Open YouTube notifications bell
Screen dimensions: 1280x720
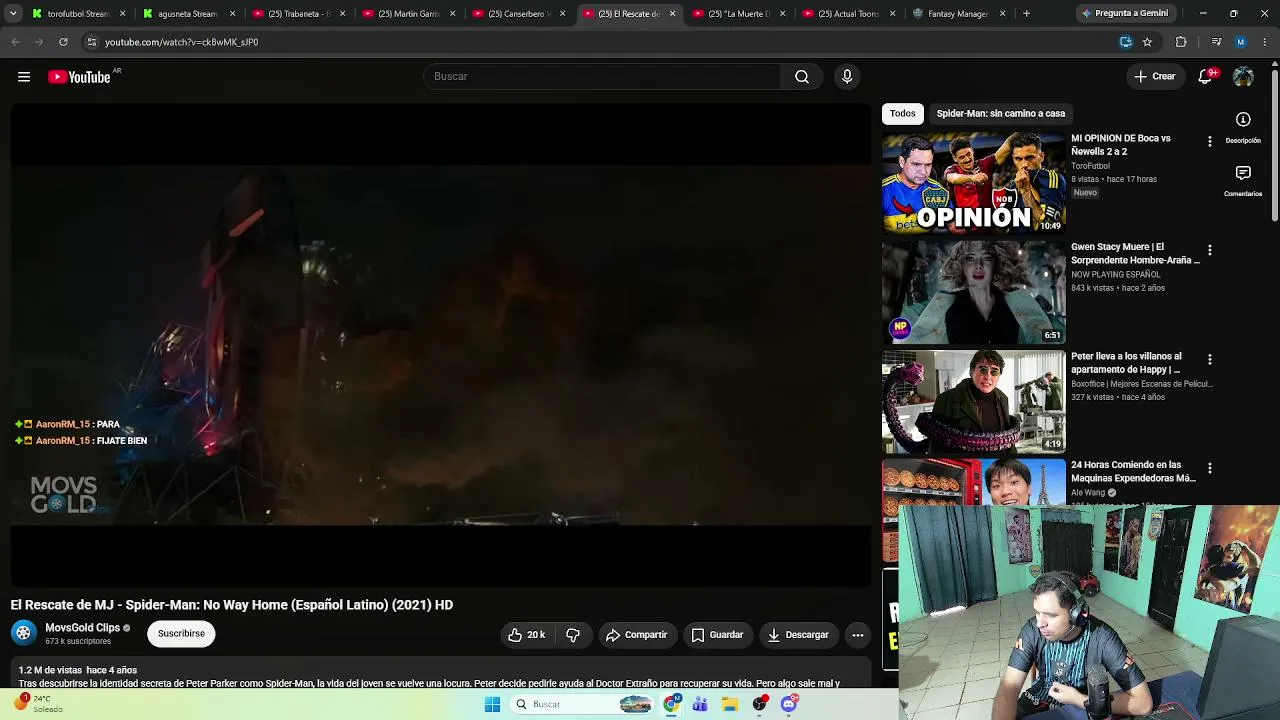(1206, 77)
